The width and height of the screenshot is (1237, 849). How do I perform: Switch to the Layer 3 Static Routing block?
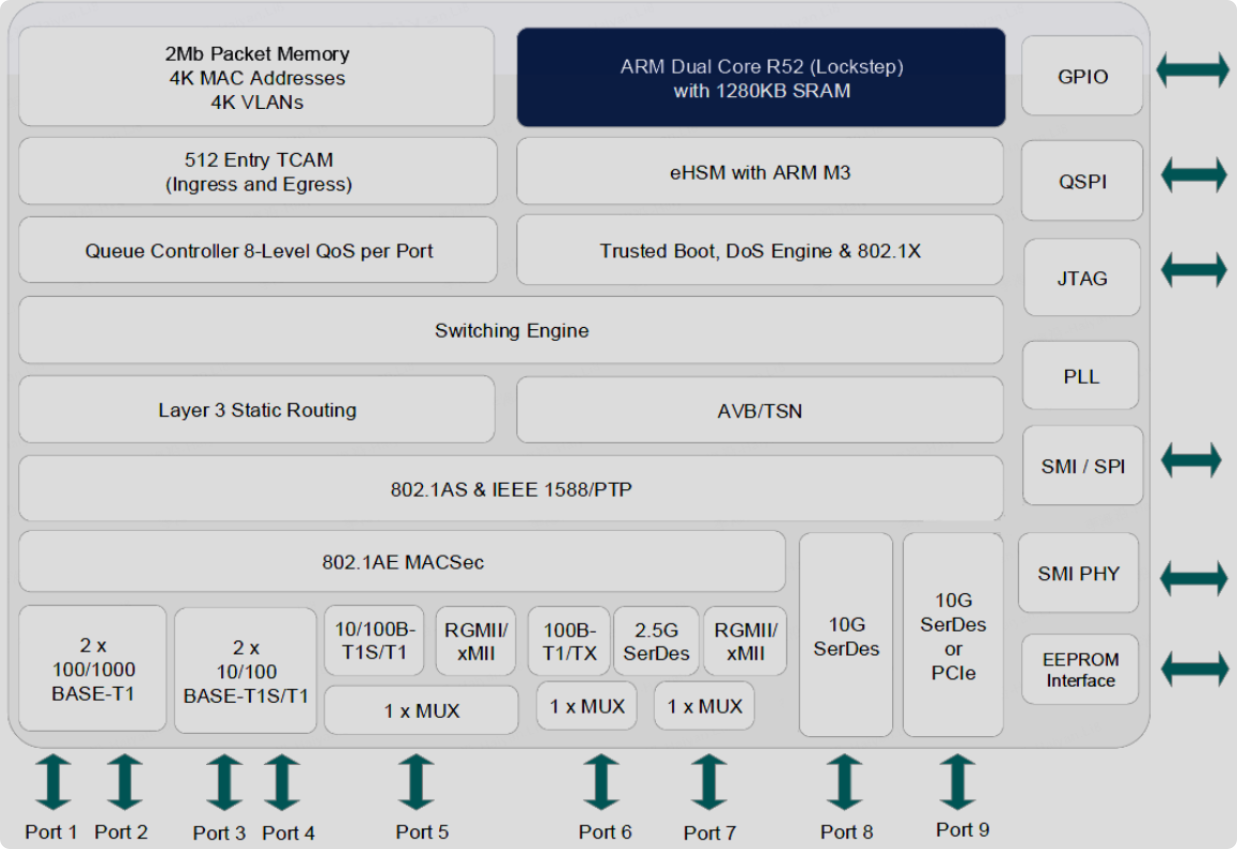pyautogui.click(x=256, y=409)
